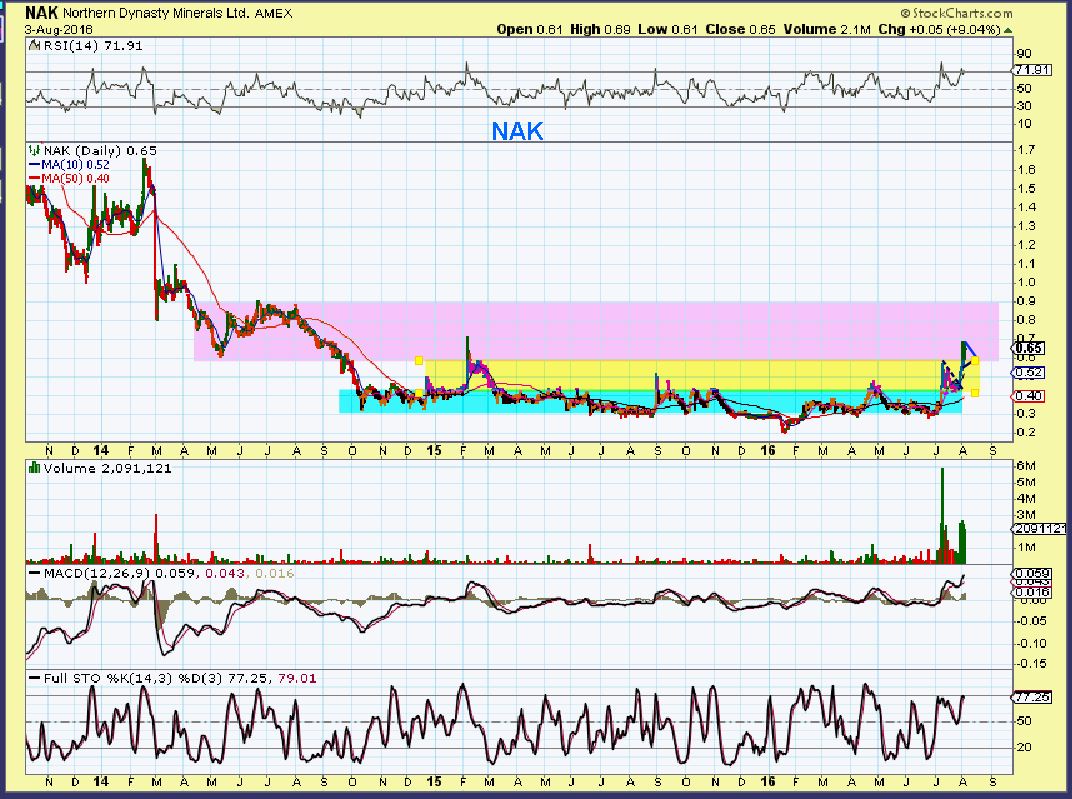Click the 0.52 MA(10) value tag on right axis

pos(1028,373)
